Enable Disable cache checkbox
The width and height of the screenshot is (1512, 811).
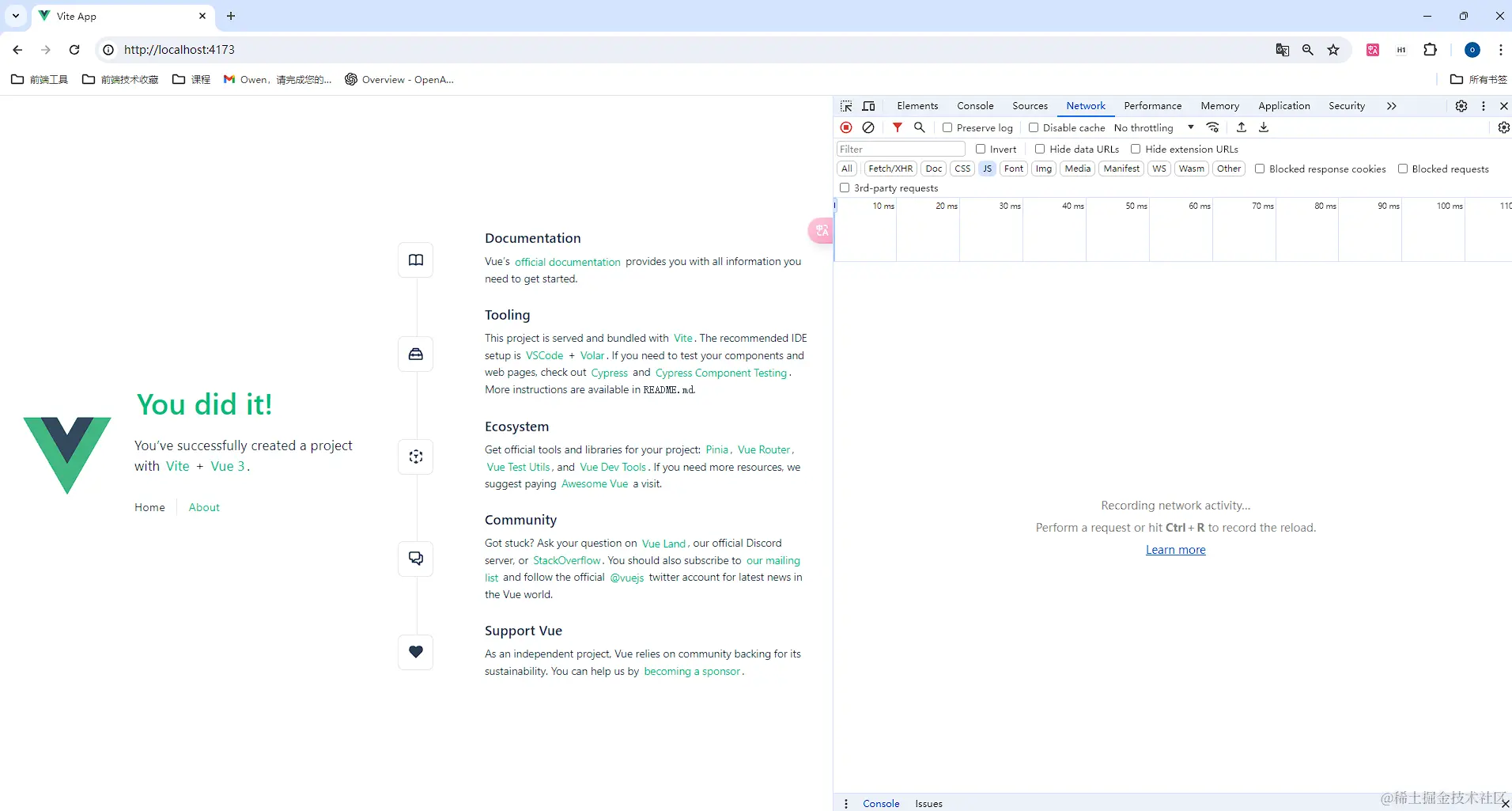tap(1034, 127)
